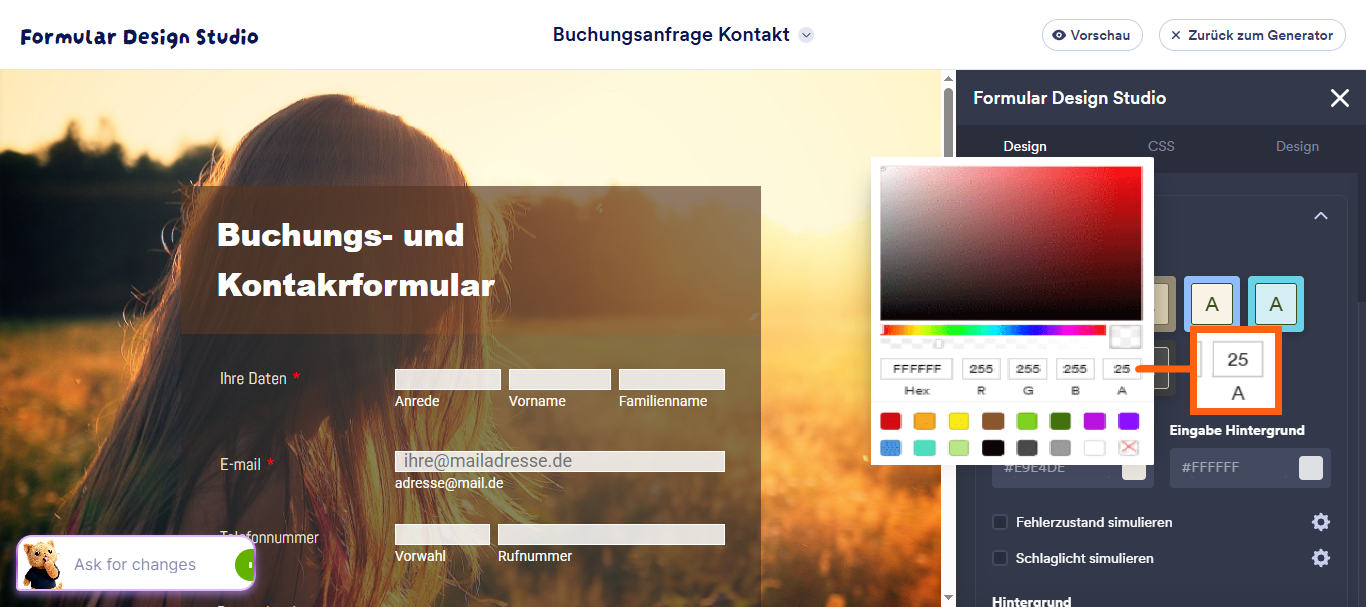Pick the yellow preset swatch
The image size is (1366, 607).
pyautogui.click(x=959, y=421)
